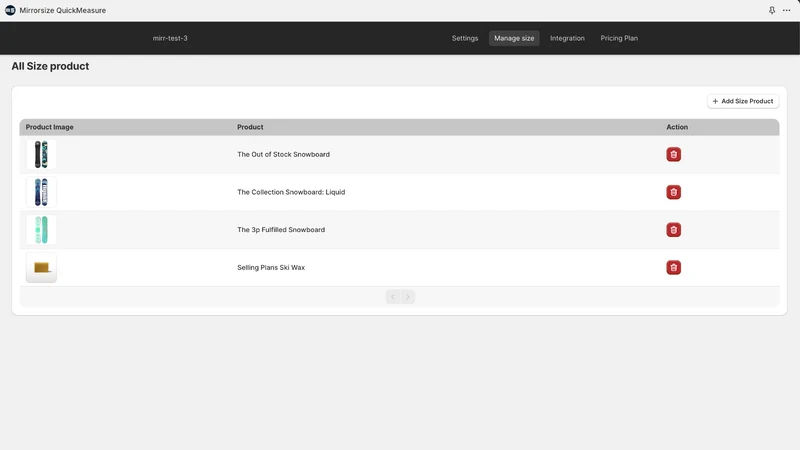Select 'The Out of Stock Snowboard' product name
Image resolution: width=800 pixels, height=450 pixels.
pyautogui.click(x=283, y=154)
